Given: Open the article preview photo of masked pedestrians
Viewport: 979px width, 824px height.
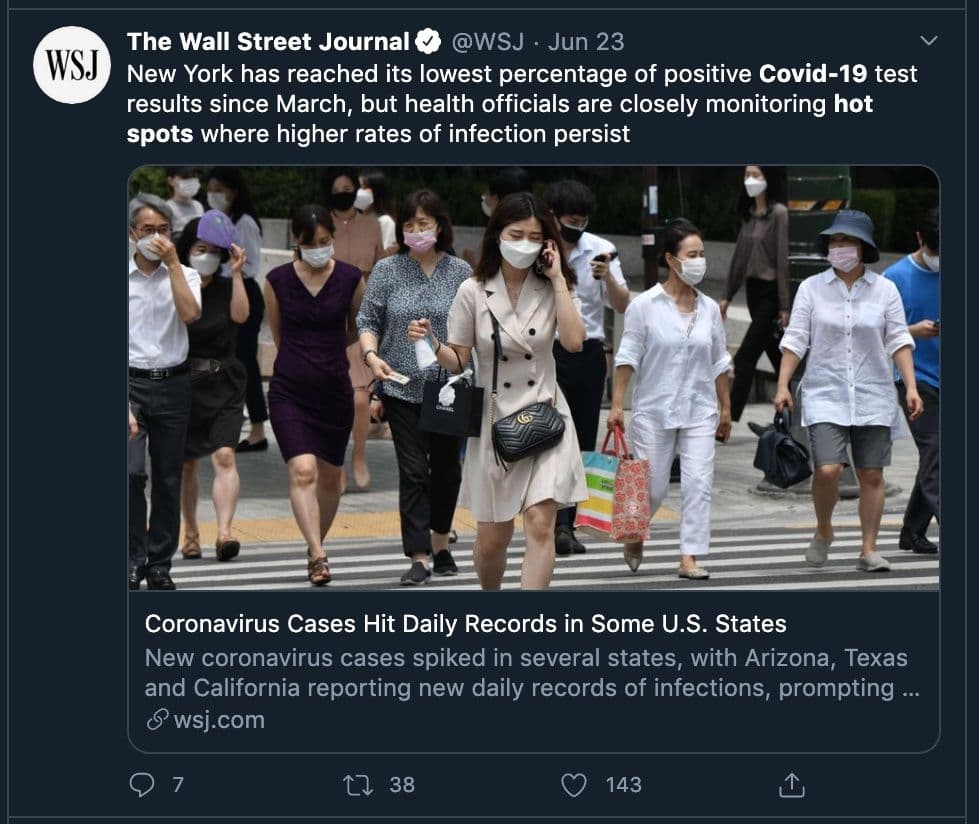Looking at the screenshot, I should click(534, 378).
